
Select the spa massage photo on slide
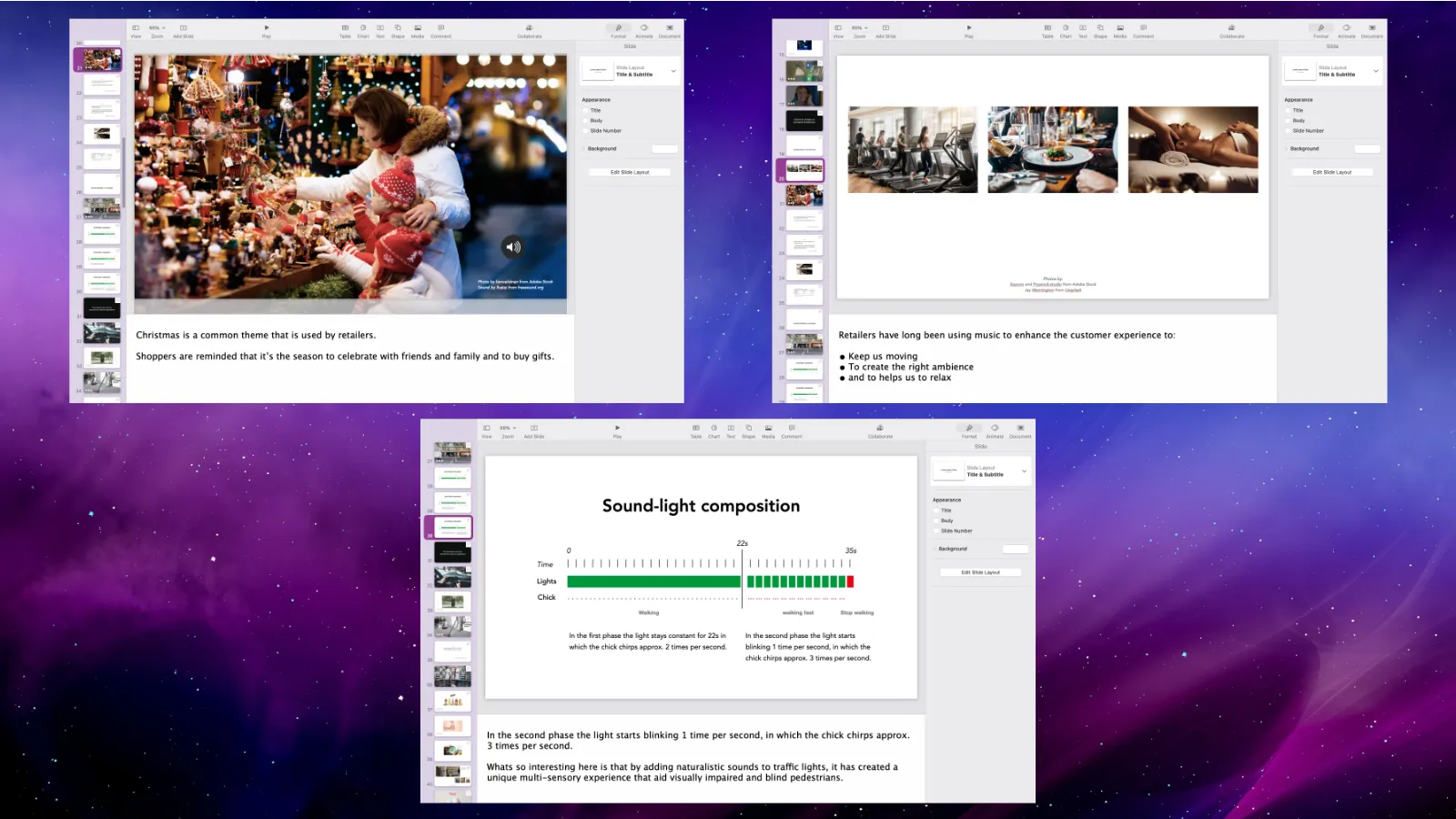pos(1193,149)
